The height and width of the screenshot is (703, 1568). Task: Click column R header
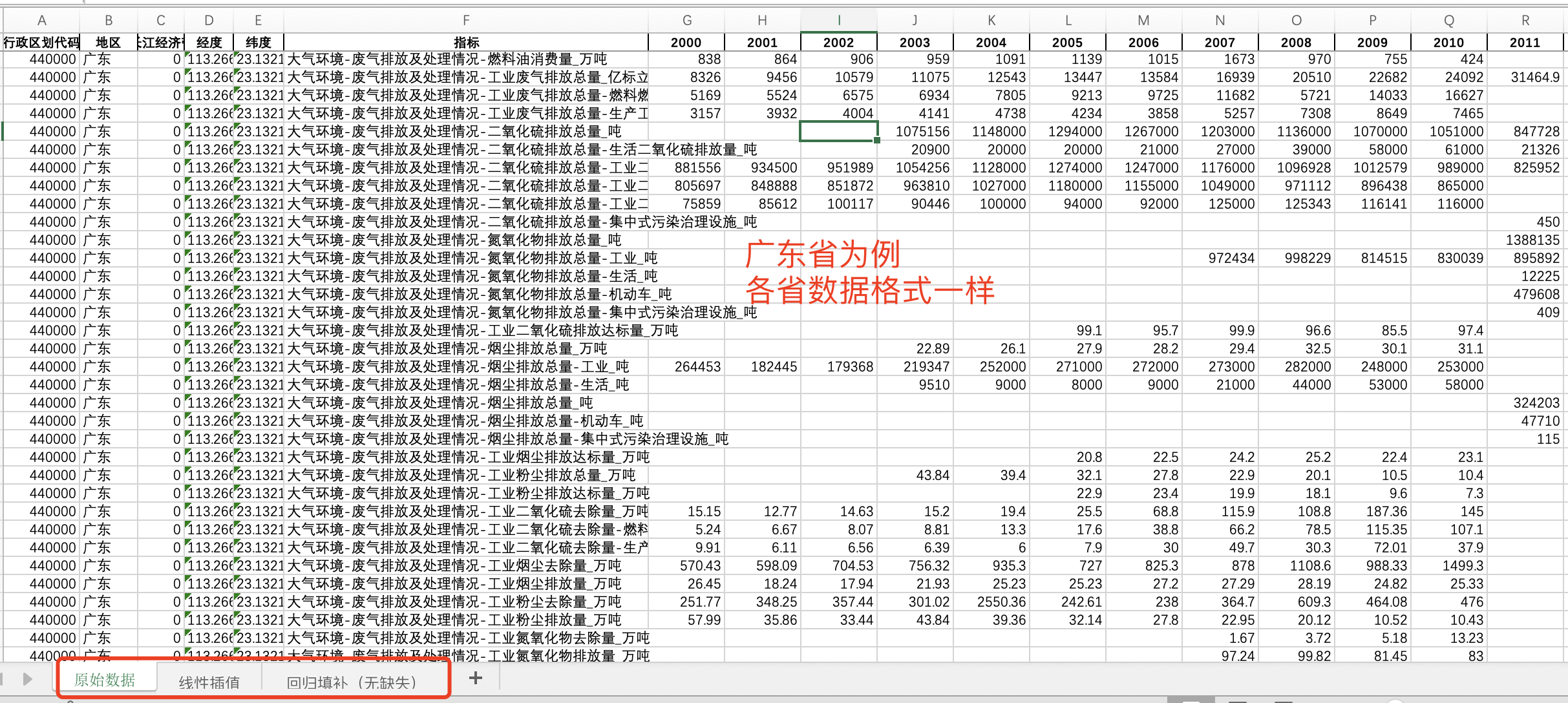1525,20
